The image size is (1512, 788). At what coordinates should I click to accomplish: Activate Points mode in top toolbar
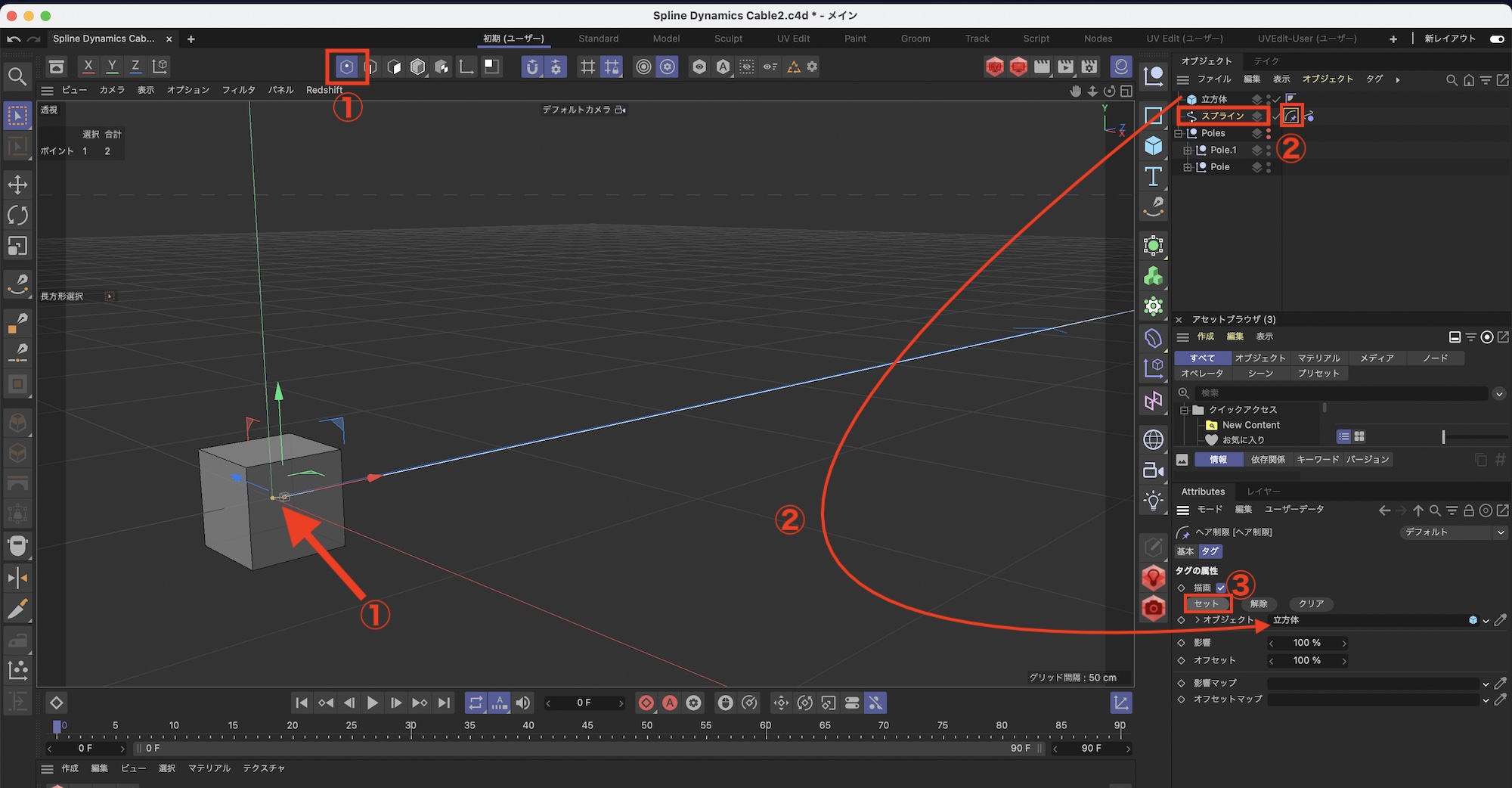coord(346,67)
